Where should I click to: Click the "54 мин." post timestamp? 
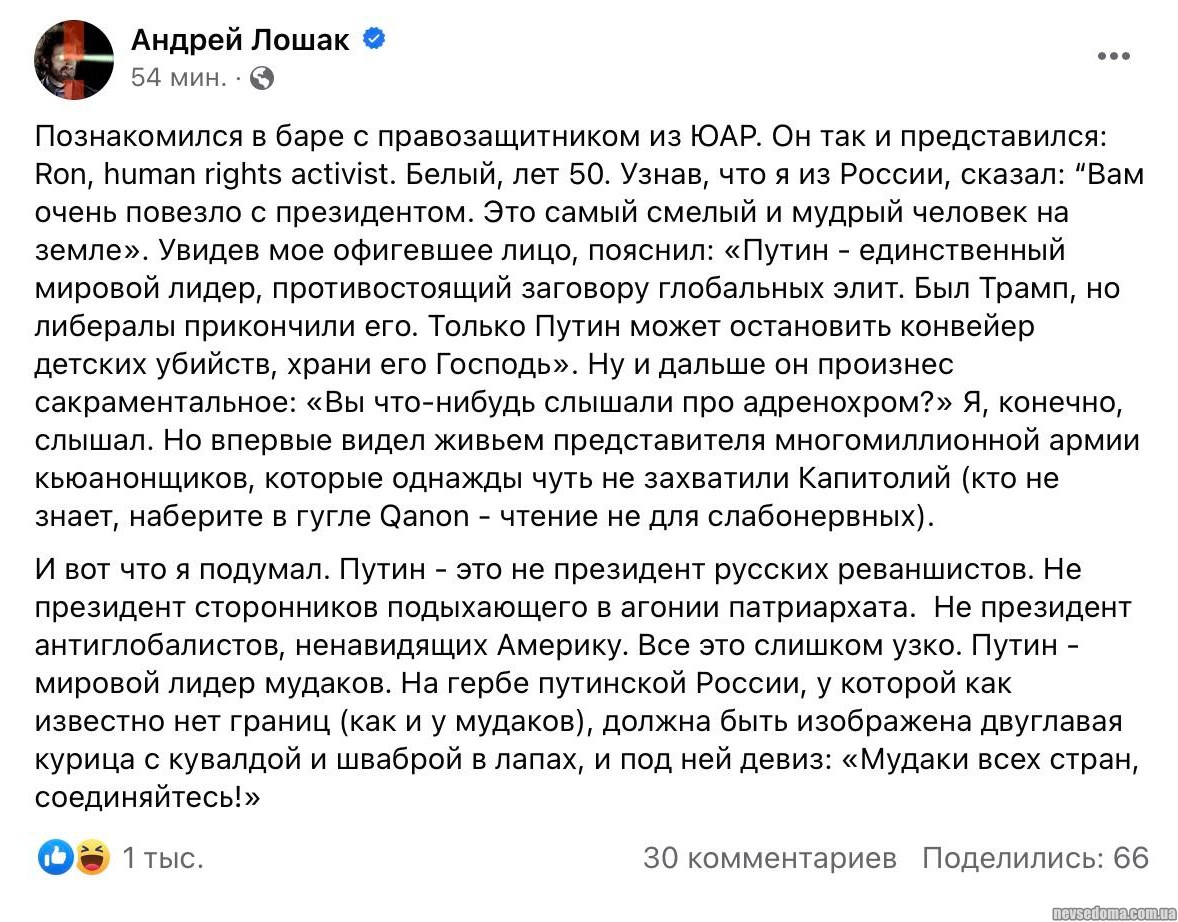(178, 78)
